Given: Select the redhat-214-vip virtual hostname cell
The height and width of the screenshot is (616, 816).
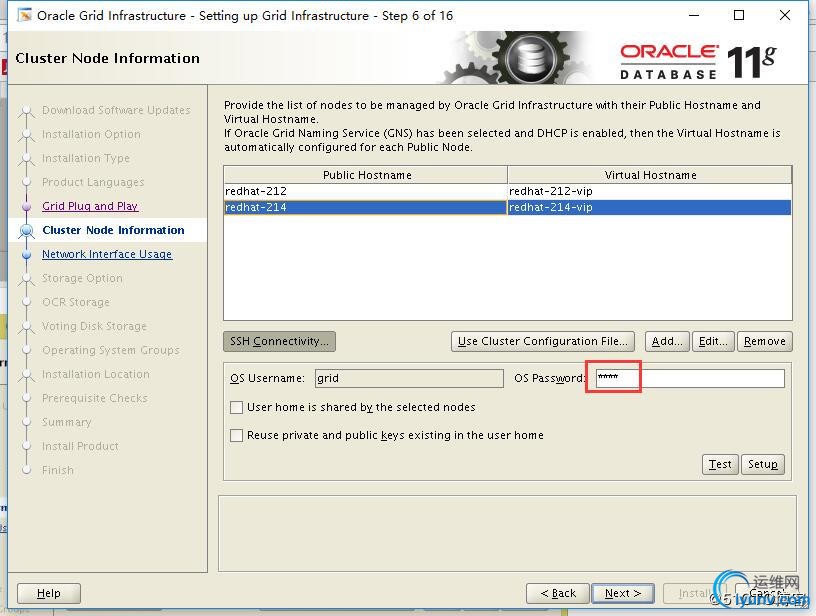Looking at the screenshot, I should tap(649, 207).
